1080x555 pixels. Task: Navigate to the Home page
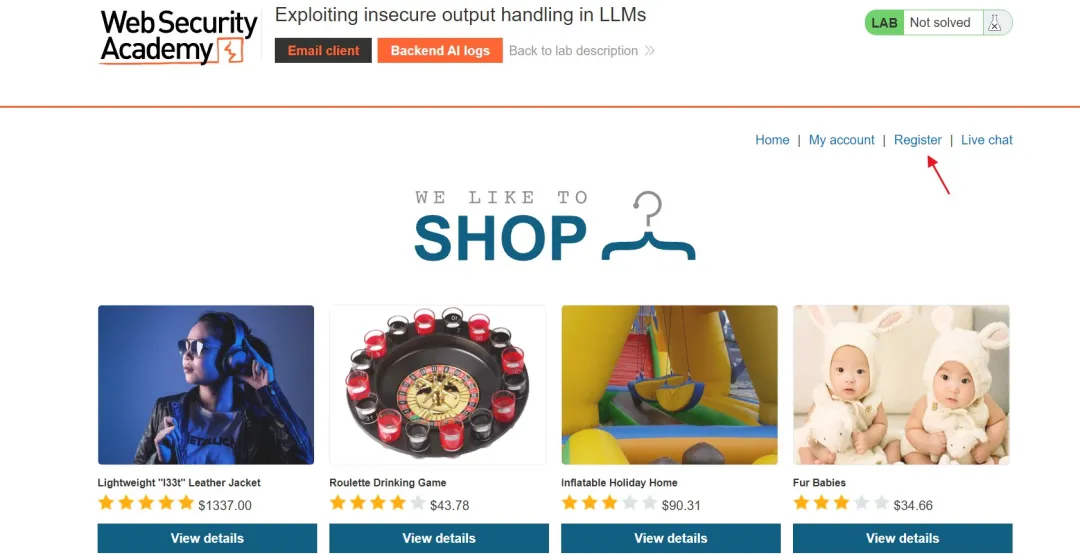772,140
